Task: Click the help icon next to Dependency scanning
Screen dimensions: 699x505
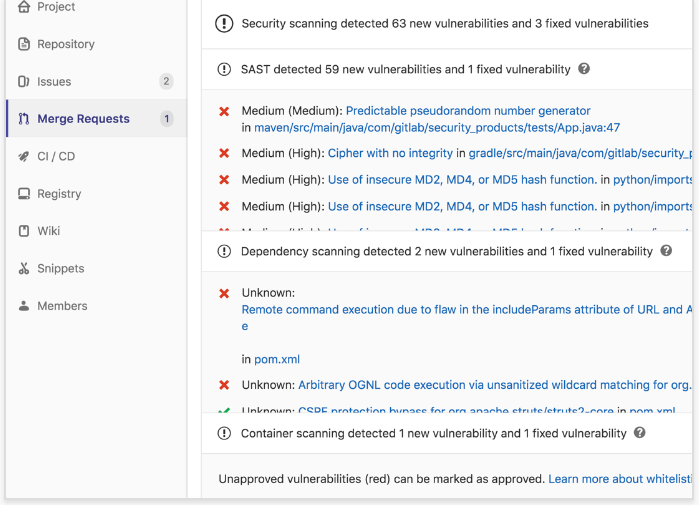Action: click(666, 250)
